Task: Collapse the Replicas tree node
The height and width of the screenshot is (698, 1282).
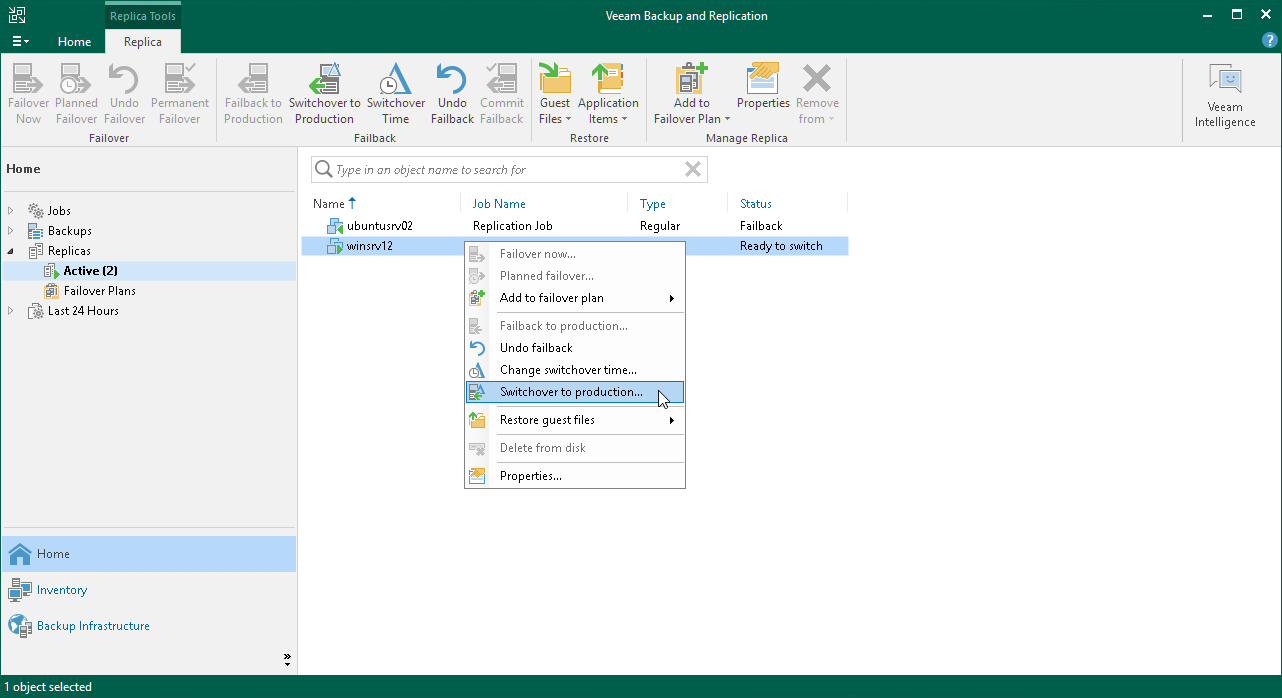Action: click(x=11, y=251)
